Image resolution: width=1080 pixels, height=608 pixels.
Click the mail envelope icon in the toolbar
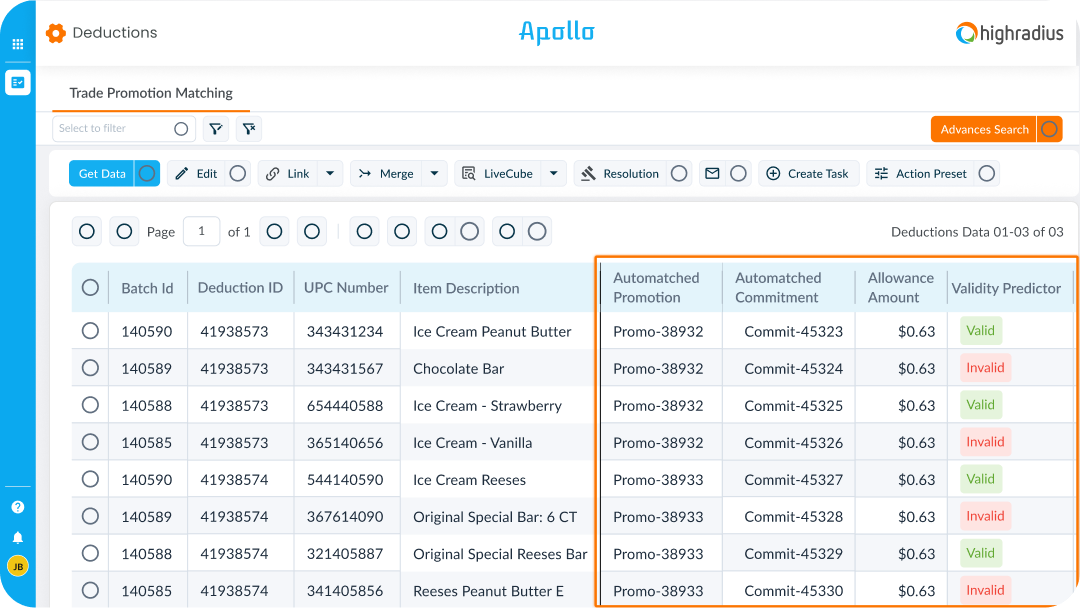tap(712, 173)
